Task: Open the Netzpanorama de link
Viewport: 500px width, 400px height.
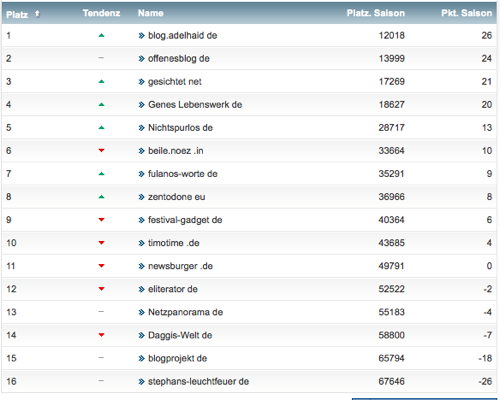Action: (185, 312)
